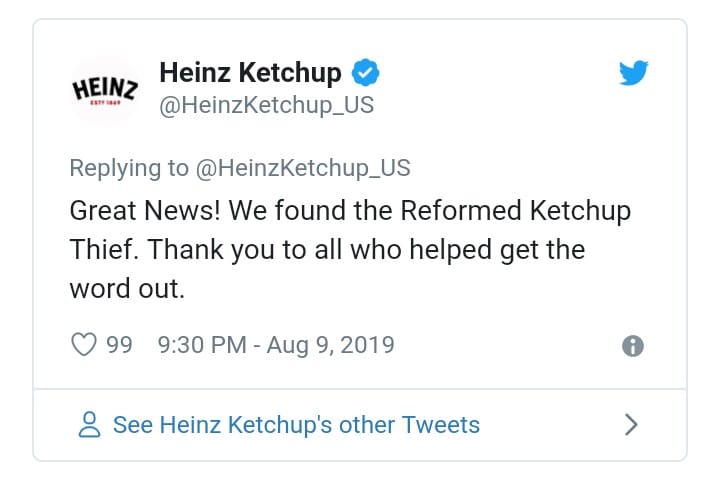This screenshot has width=720, height=478.
Task: Click See Heinz Ketchup's other Tweets
Action: [x=296, y=425]
